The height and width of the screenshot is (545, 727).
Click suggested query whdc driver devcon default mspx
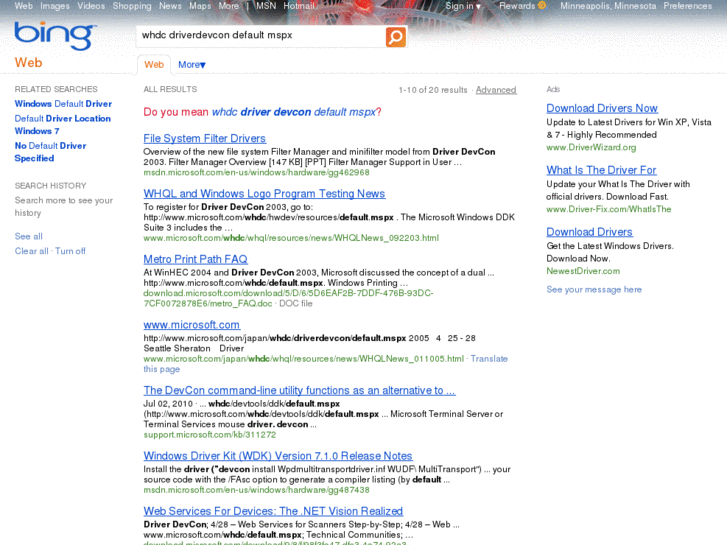(x=294, y=112)
